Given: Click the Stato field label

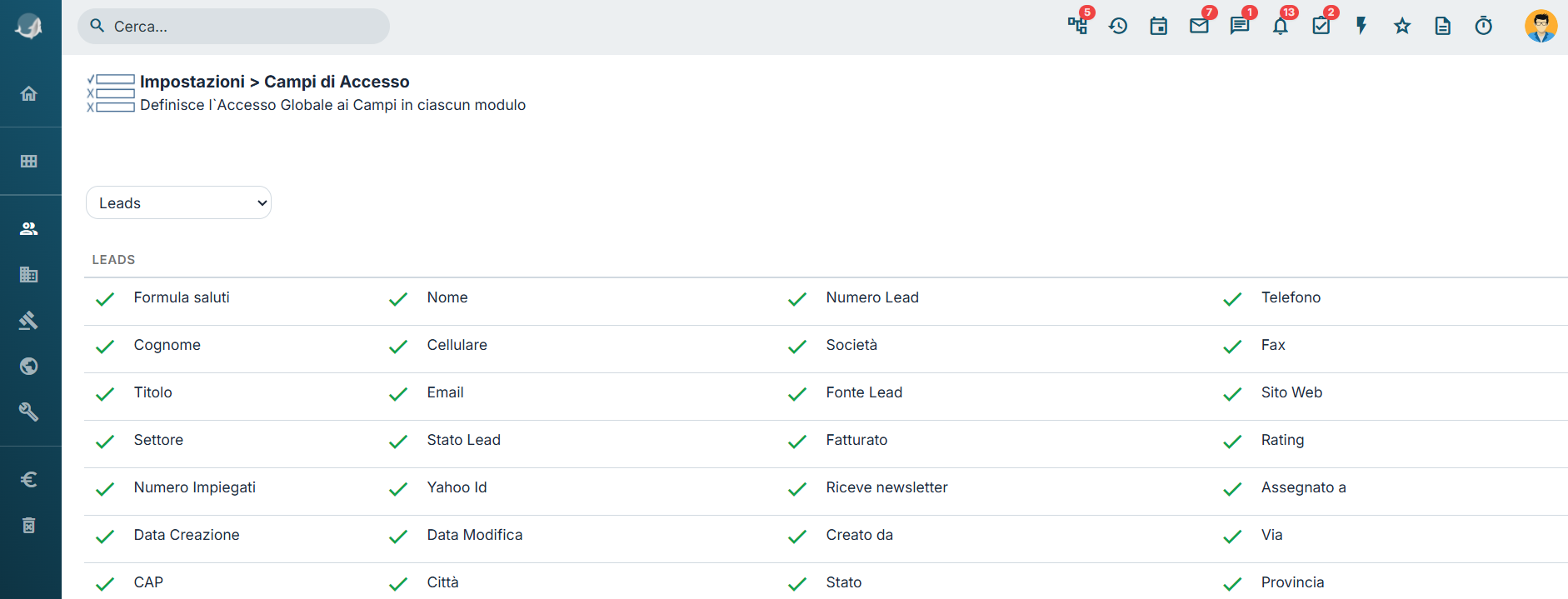Looking at the screenshot, I should tap(844, 582).
